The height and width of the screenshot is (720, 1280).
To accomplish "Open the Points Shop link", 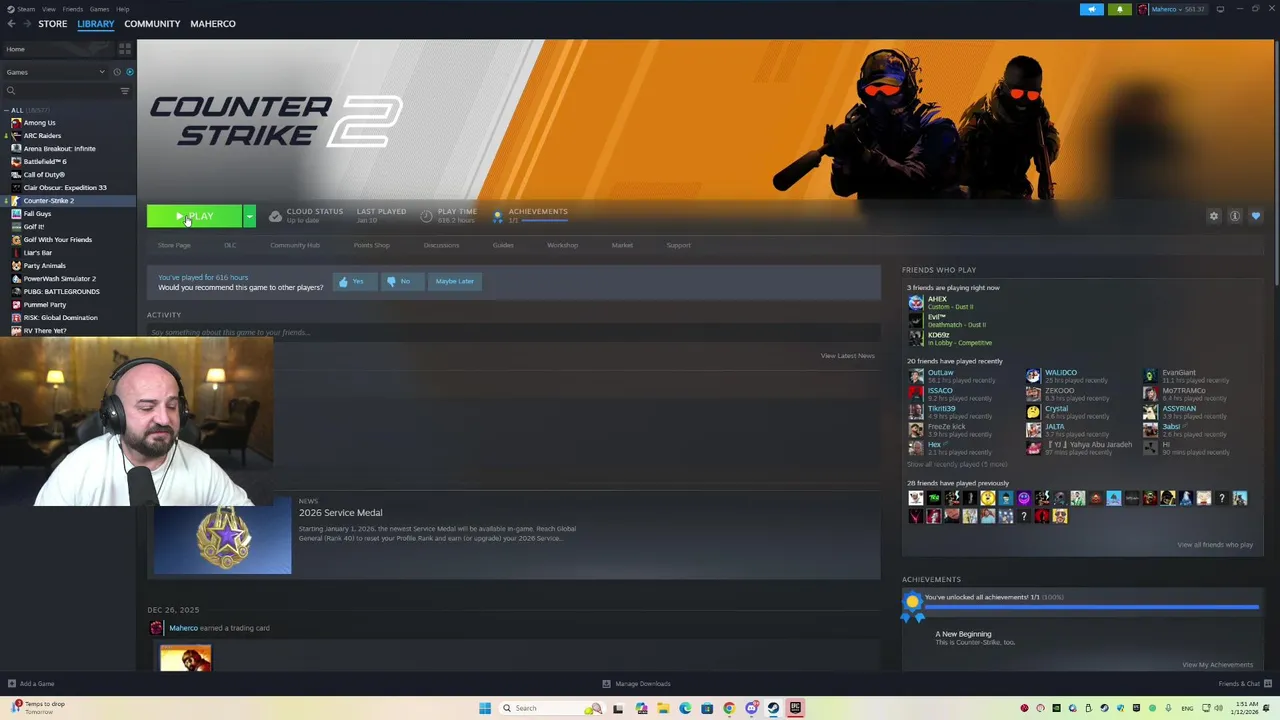I will pos(371,245).
